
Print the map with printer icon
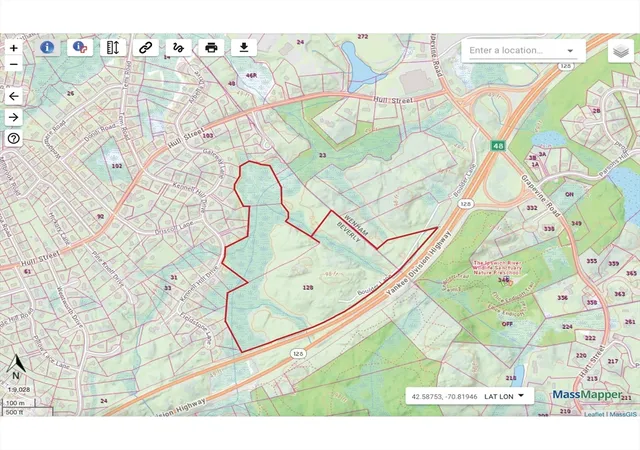(x=211, y=47)
